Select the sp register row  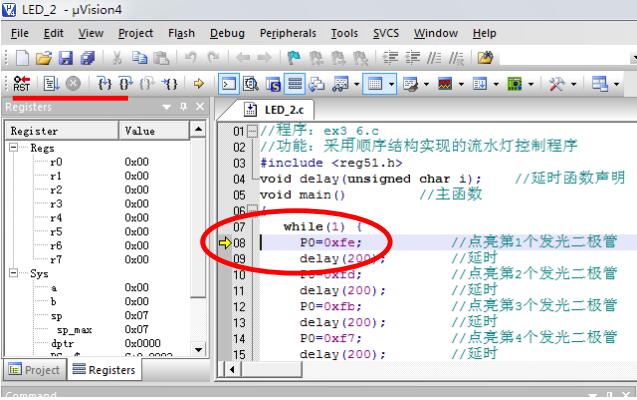click(x=98, y=316)
